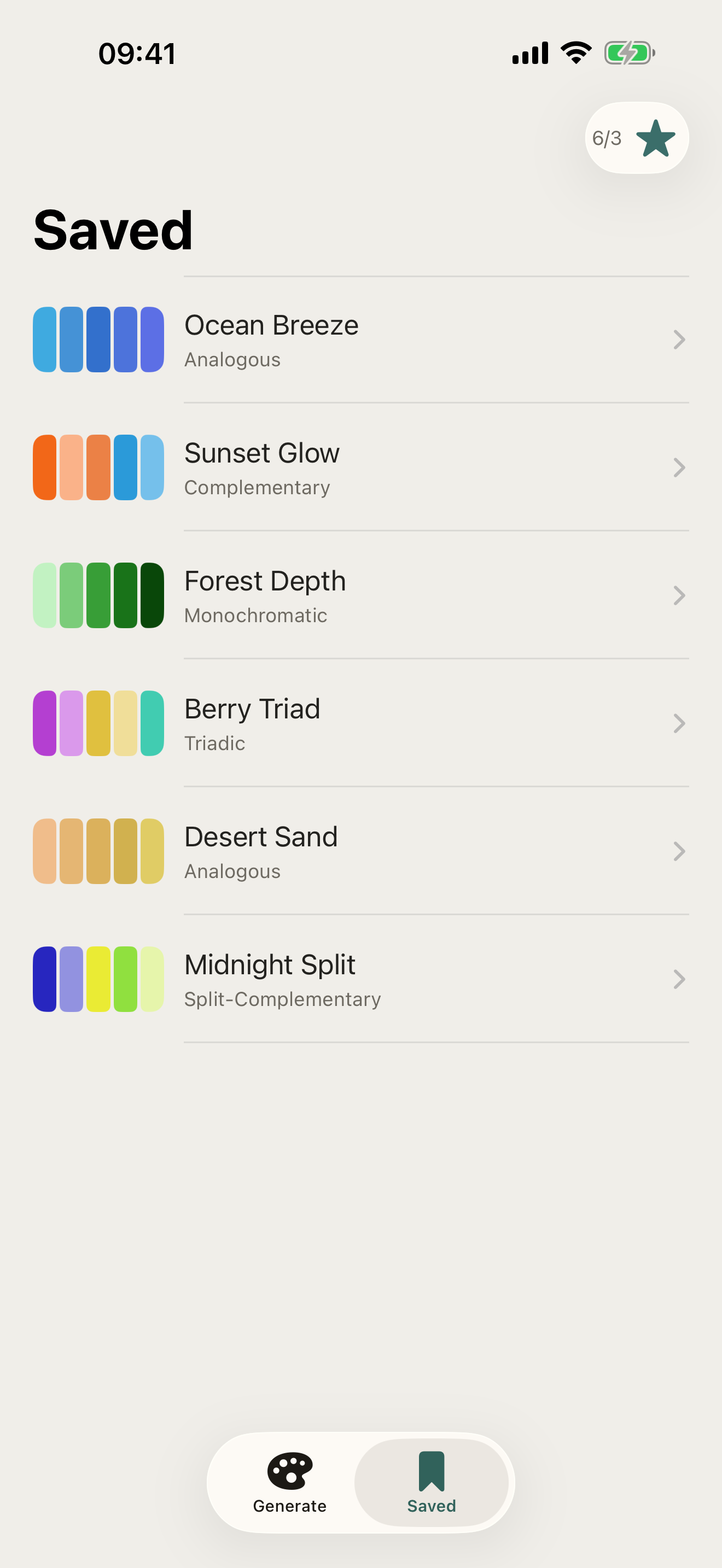Image resolution: width=722 pixels, height=1568 pixels.
Task: Open Desert Sand disclosure chevron
Action: click(679, 851)
